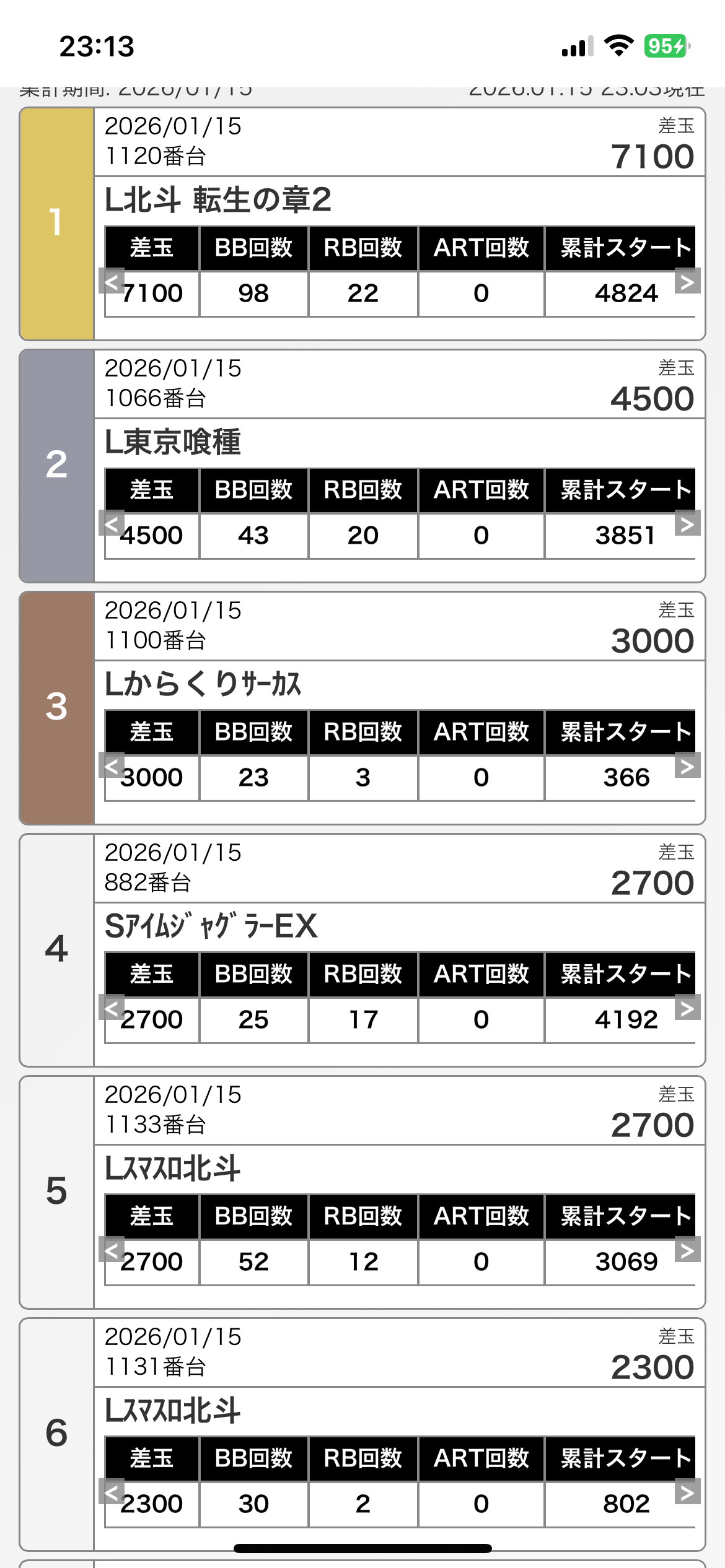Image resolution: width=725 pixels, height=1568 pixels.
Task: Select the Sアイムジャグラー-EX machine name
Action: pyautogui.click(x=211, y=926)
